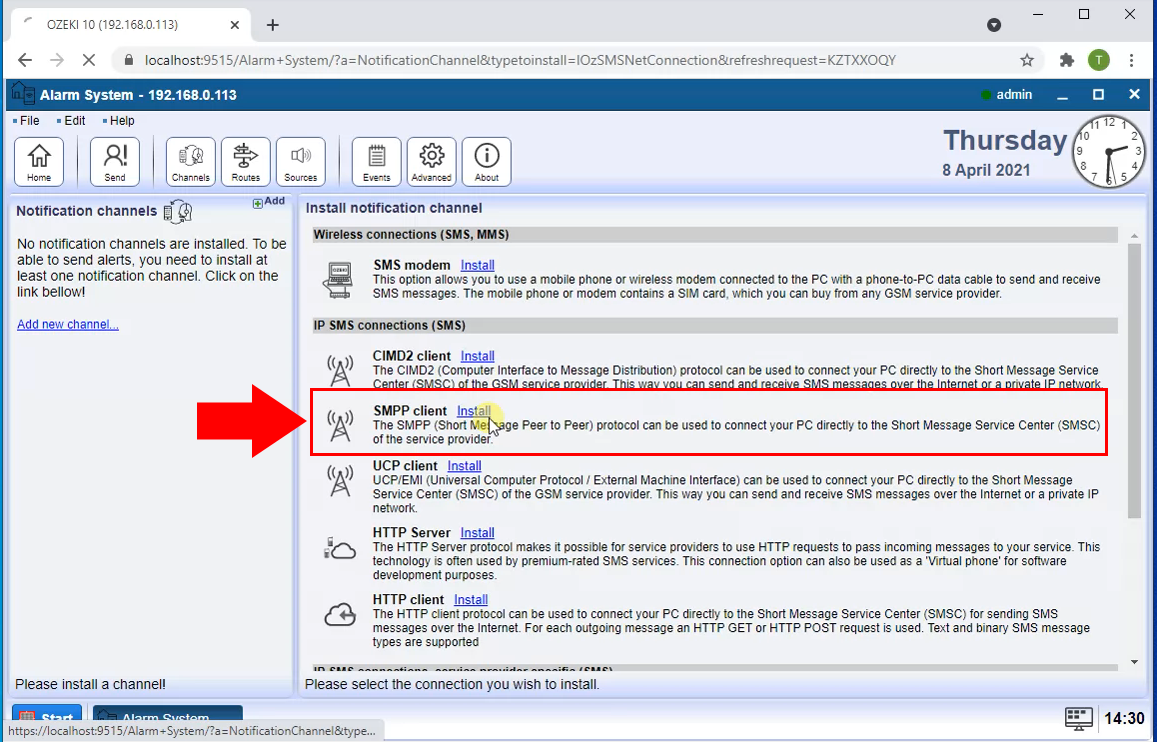Click the Install link for UCP client
The height and width of the screenshot is (742, 1157).
coord(464,465)
